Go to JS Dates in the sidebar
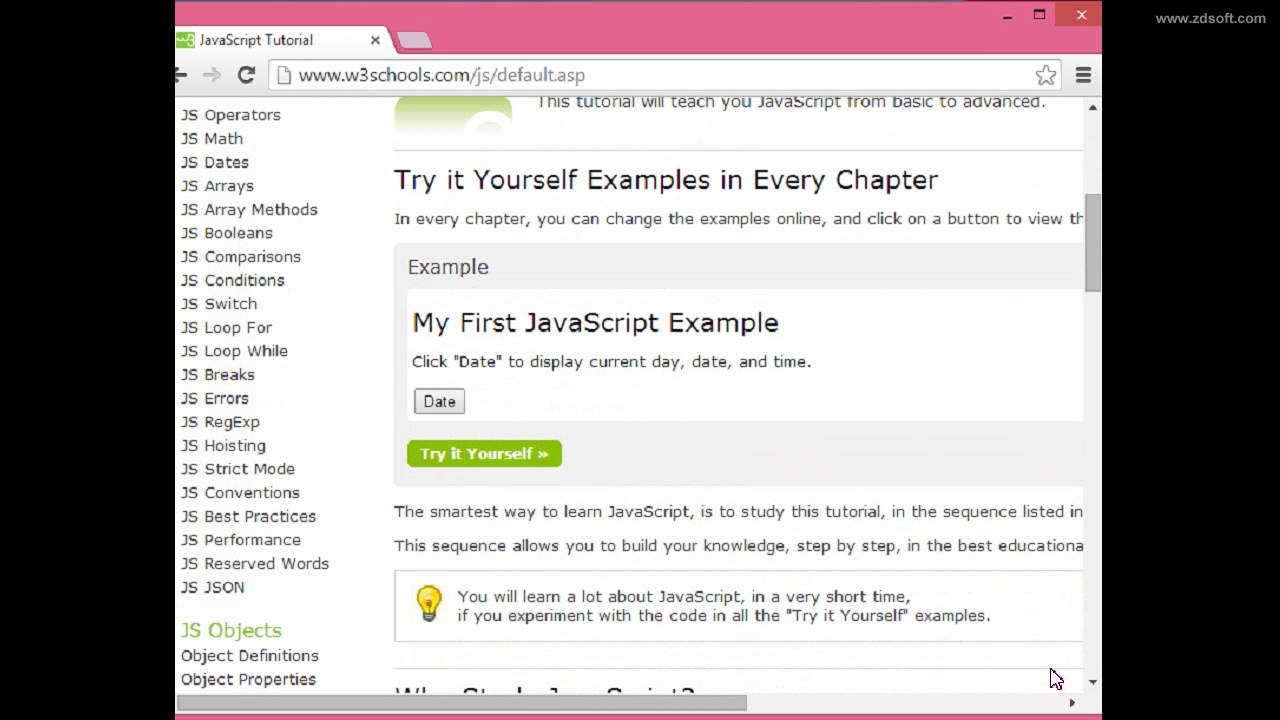The image size is (1280, 720). coord(215,162)
